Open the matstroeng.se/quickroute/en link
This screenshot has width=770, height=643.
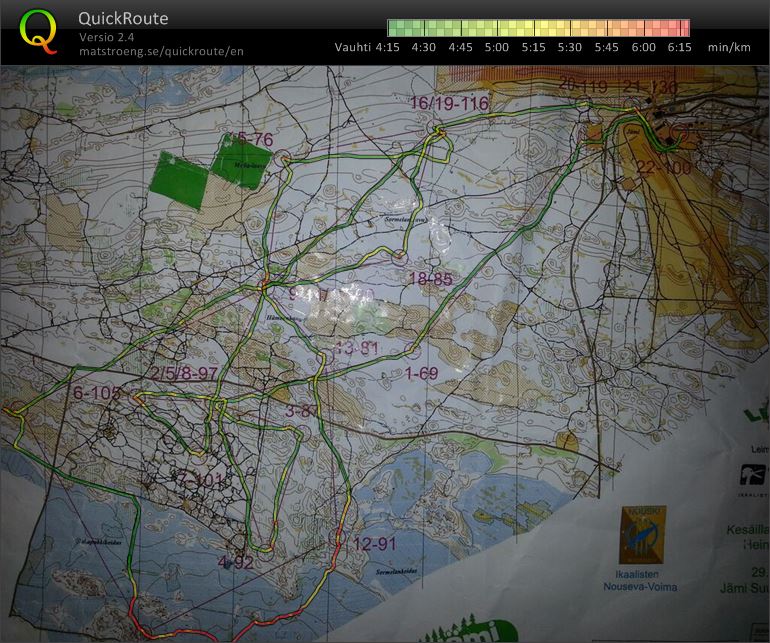pos(161,51)
